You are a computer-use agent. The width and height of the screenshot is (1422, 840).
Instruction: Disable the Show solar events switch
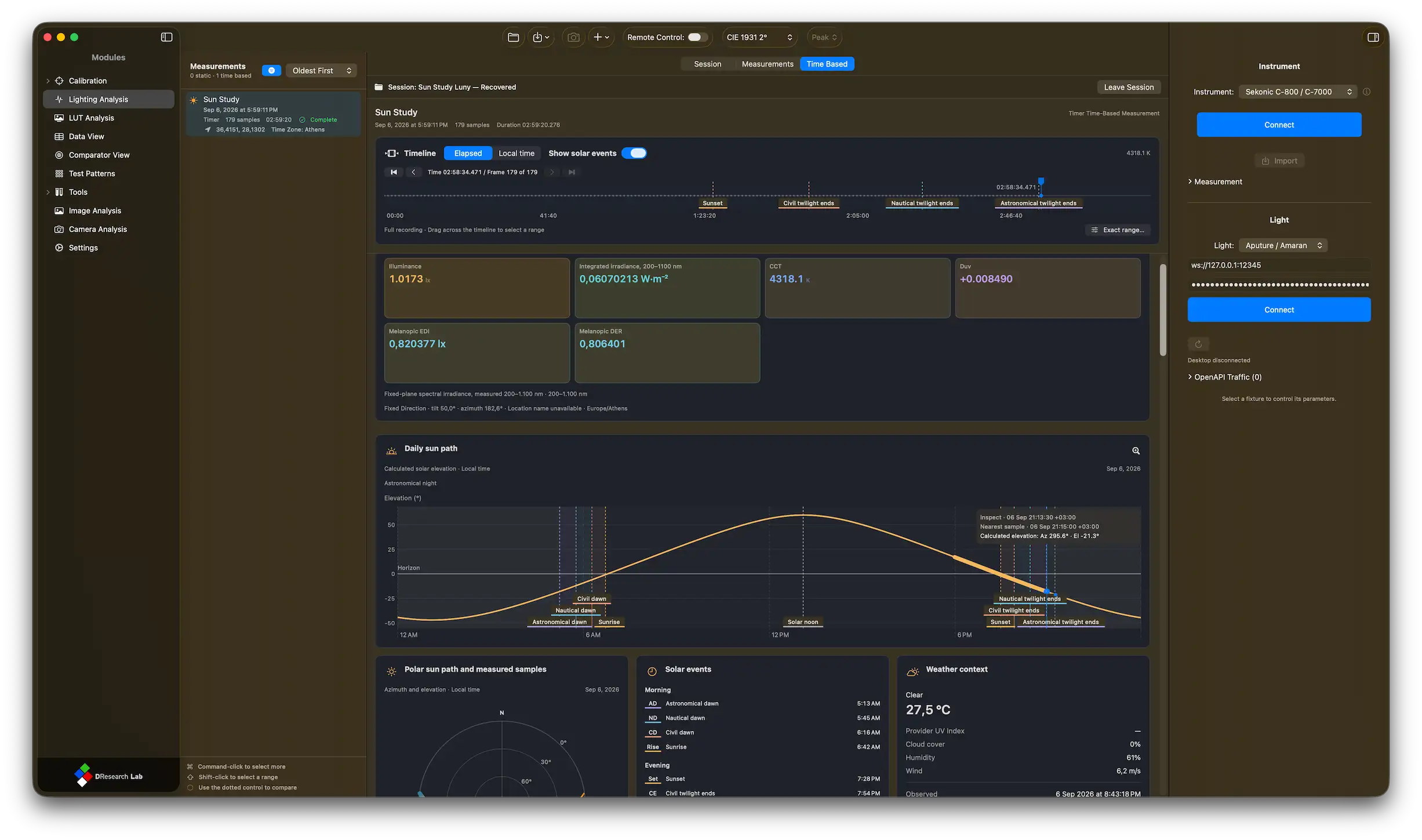634,153
